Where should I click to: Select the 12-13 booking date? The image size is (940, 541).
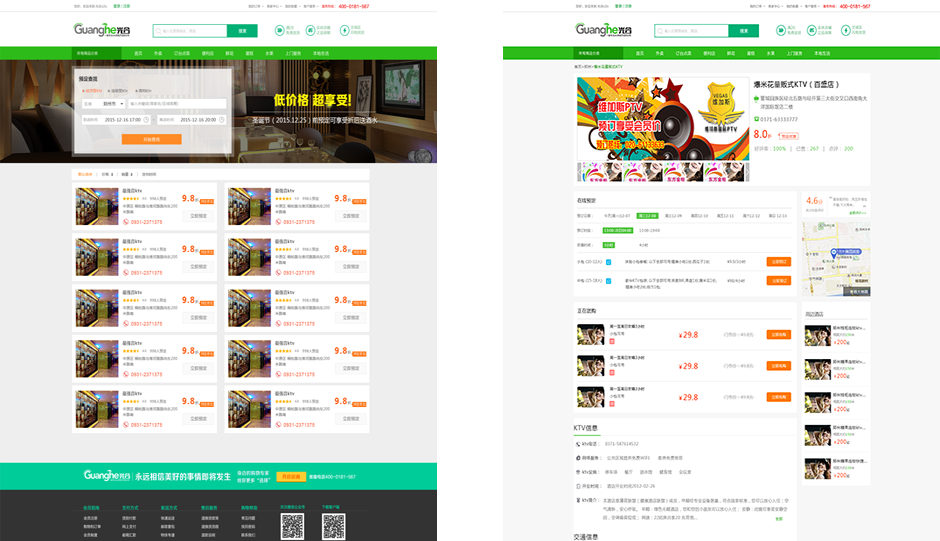pos(778,216)
